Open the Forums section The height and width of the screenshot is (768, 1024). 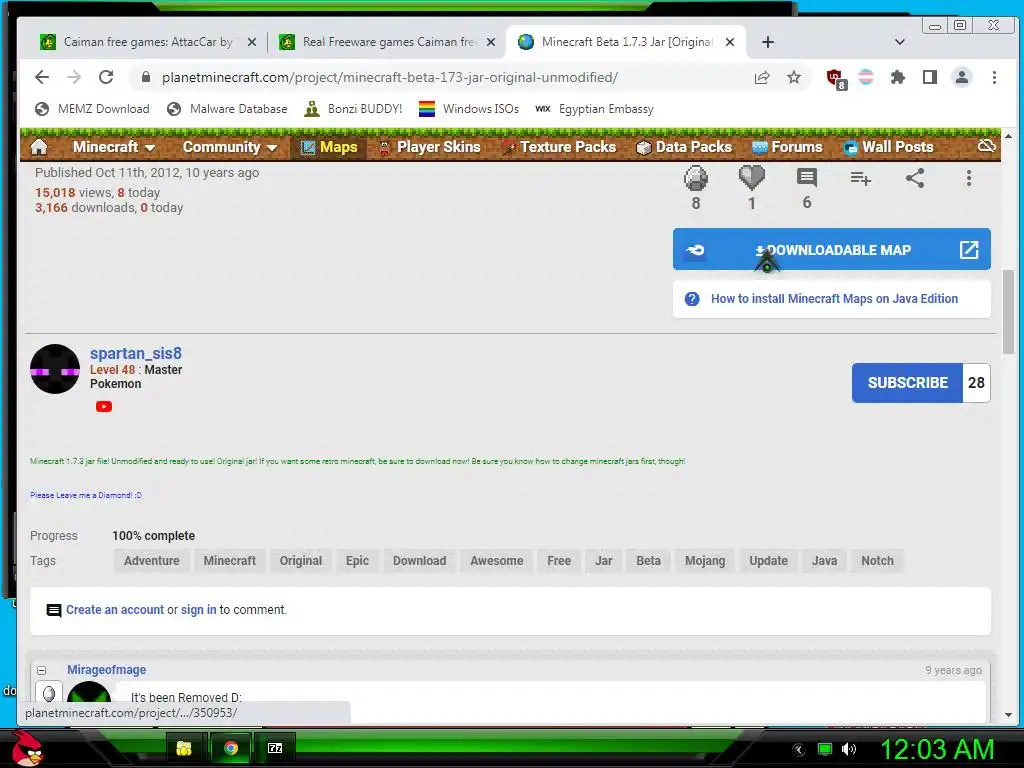click(x=787, y=147)
